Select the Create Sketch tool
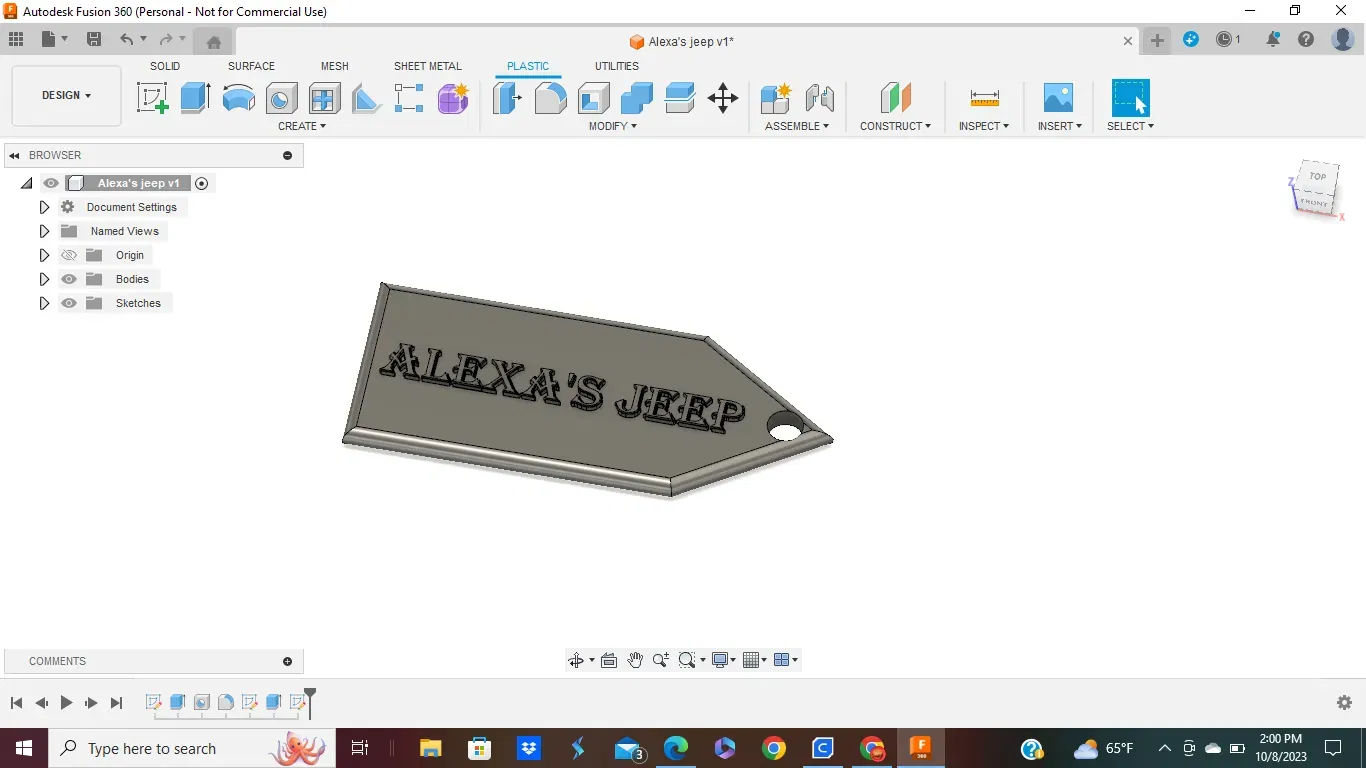This screenshot has height=768, width=1366. [x=152, y=98]
